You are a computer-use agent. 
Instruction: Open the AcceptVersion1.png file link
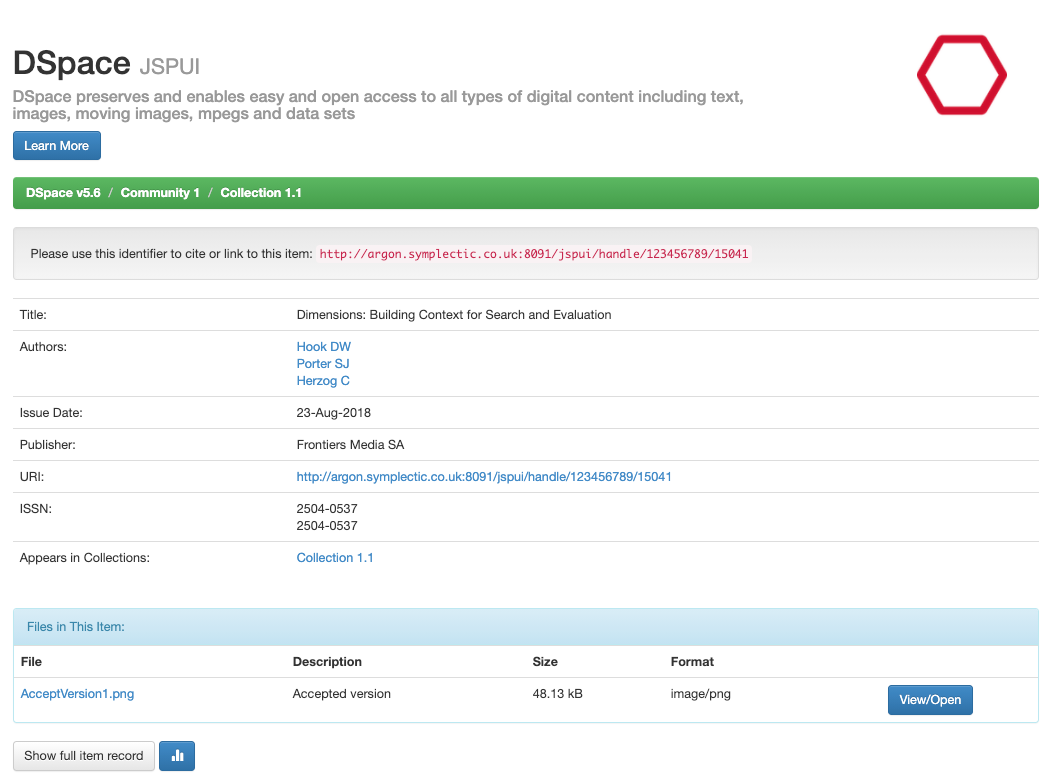[x=77, y=694]
